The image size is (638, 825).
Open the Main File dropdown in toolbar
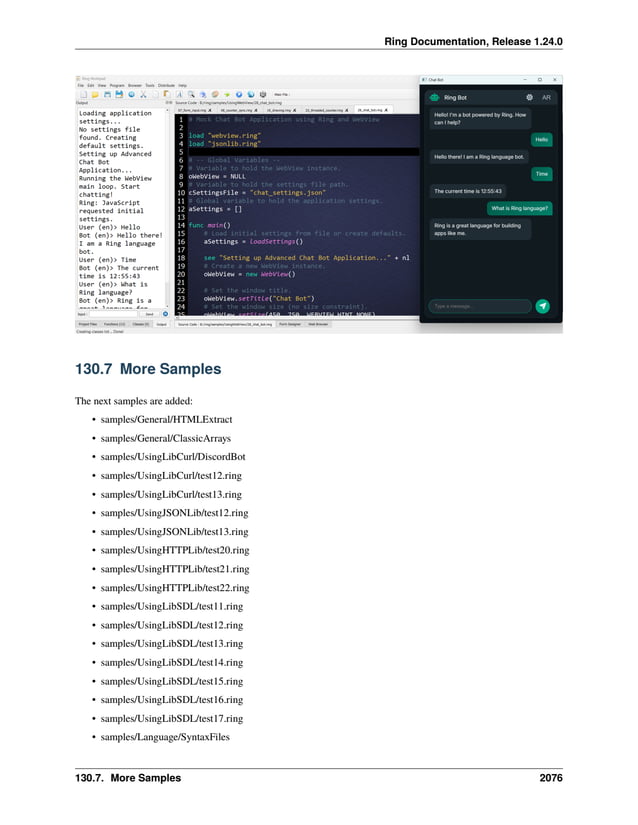tap(281, 94)
